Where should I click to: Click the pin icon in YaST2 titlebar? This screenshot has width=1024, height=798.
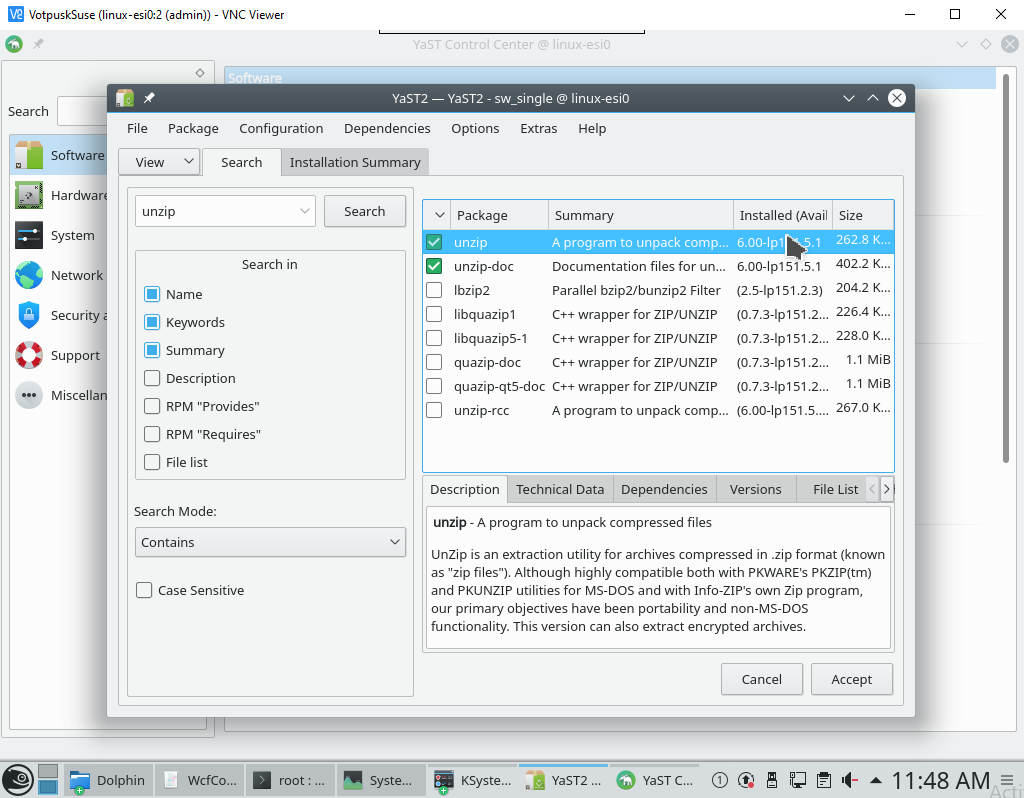click(150, 98)
